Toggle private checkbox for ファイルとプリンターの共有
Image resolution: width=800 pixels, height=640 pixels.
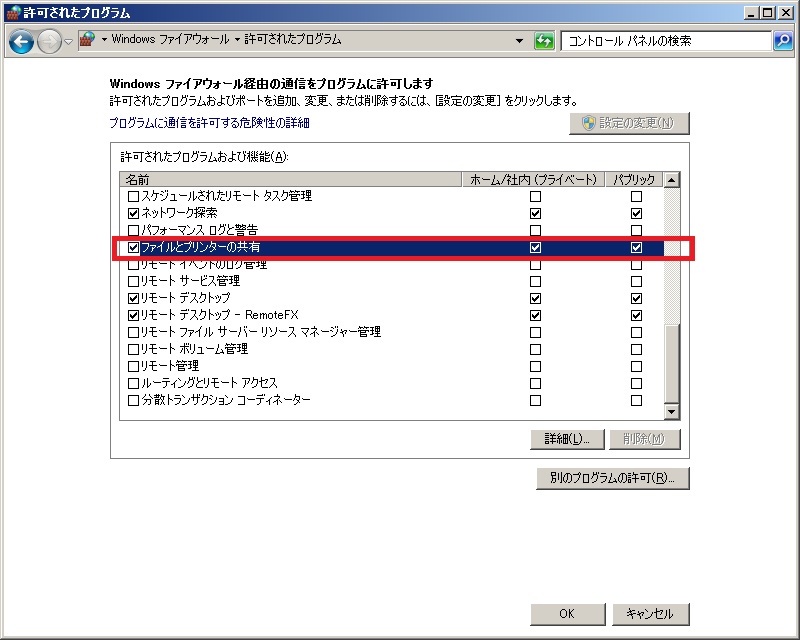click(x=535, y=248)
